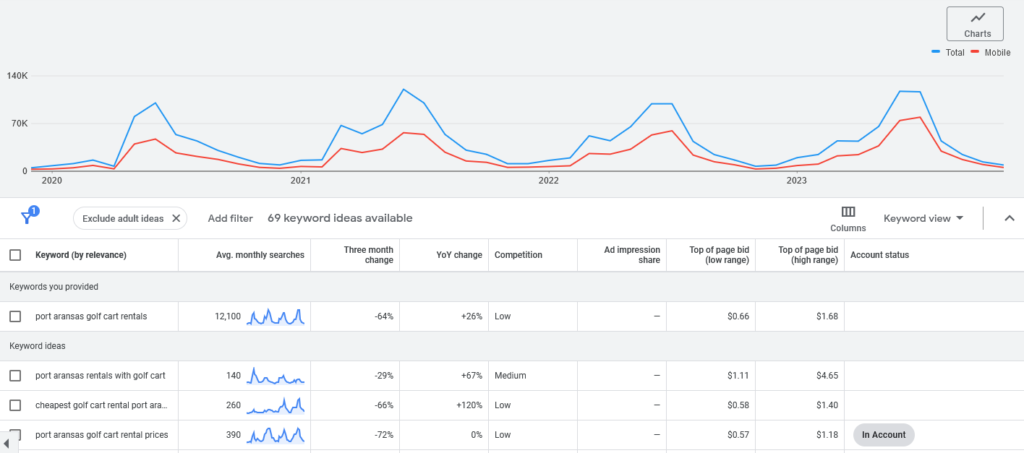The height and width of the screenshot is (453, 1024).
Task: Click the 12,100 searches trend sparkline
Action: coord(276,317)
